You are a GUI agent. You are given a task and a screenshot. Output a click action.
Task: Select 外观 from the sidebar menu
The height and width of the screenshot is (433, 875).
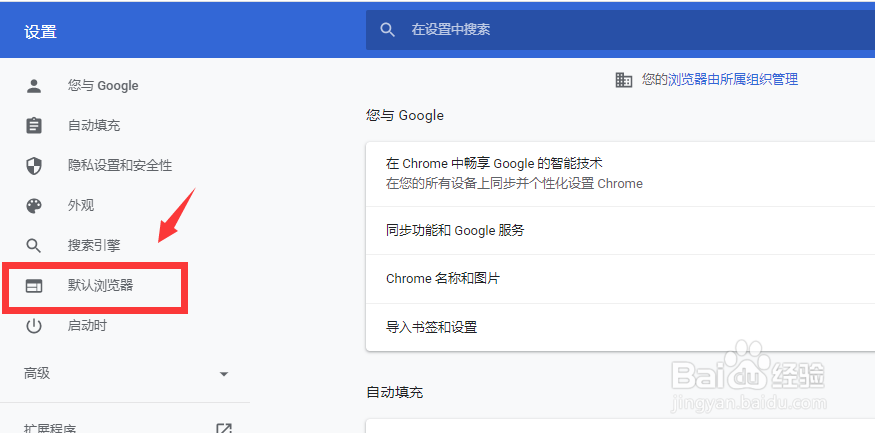point(81,206)
